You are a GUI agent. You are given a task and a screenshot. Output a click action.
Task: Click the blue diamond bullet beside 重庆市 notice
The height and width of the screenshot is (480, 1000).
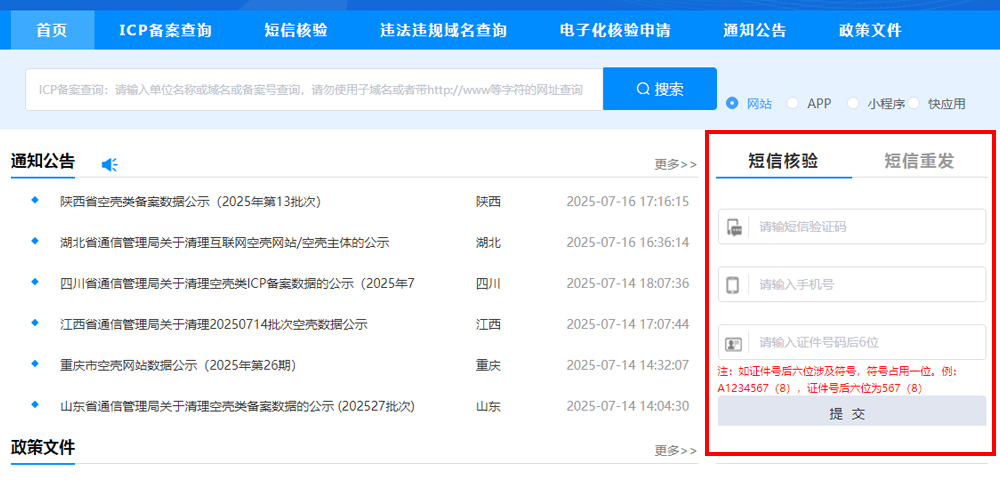[x=35, y=365]
